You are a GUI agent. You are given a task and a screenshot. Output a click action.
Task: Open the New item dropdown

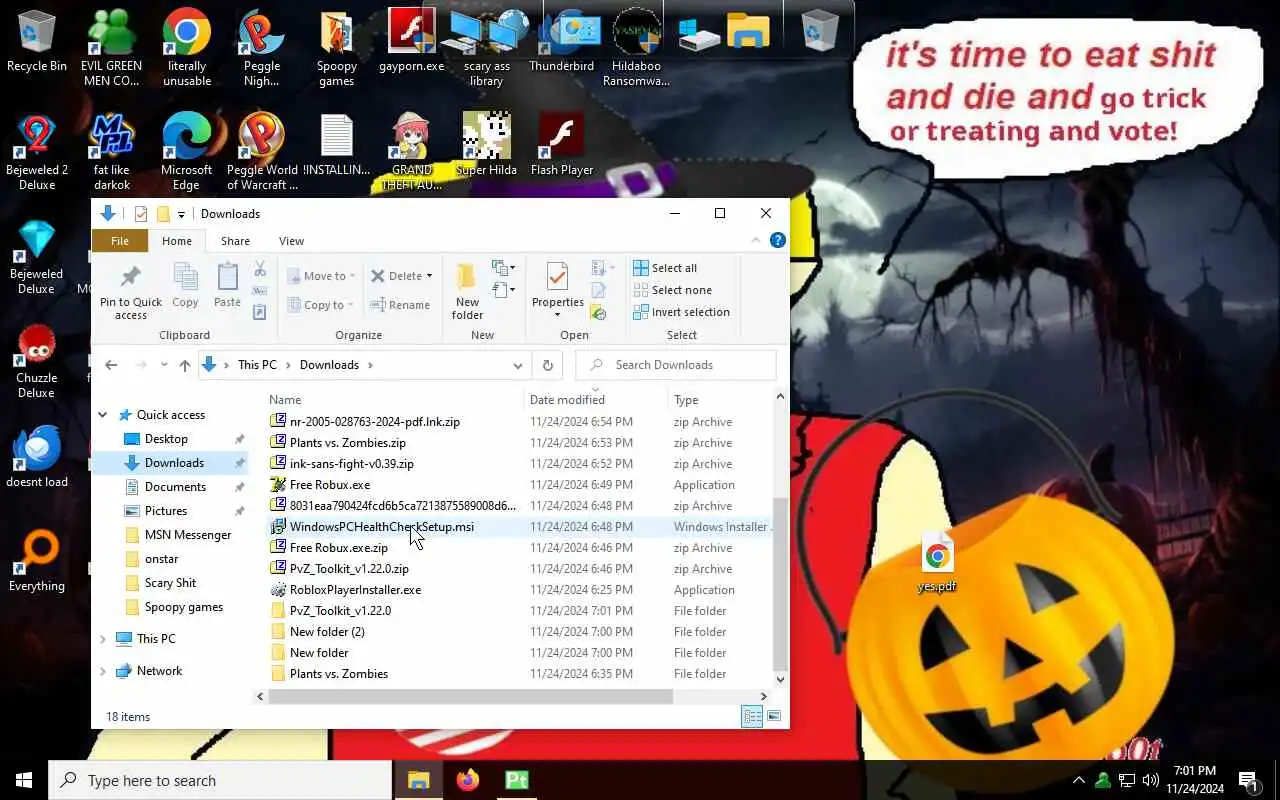(503, 269)
